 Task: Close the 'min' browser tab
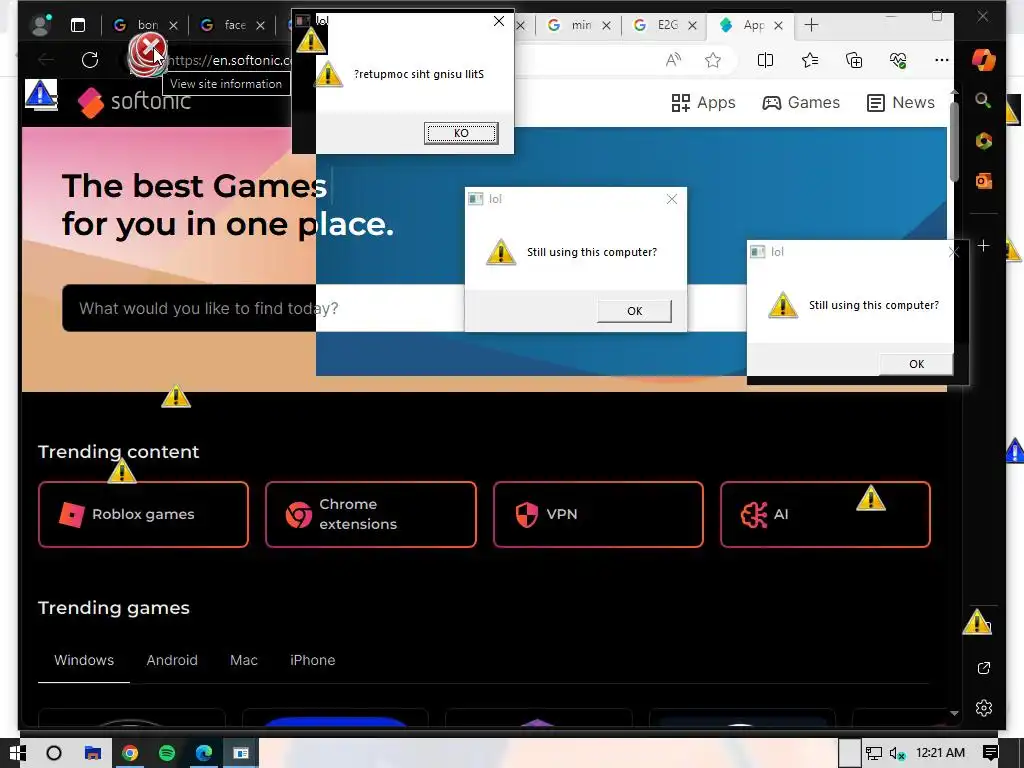607,25
